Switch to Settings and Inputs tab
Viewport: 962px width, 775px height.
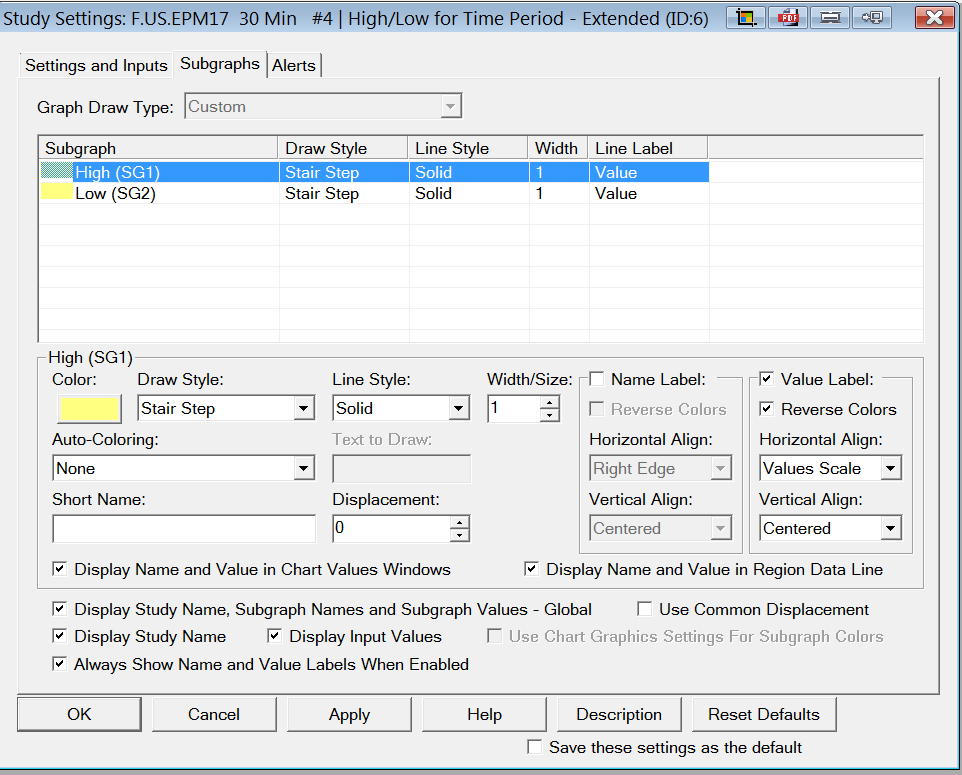pos(96,66)
